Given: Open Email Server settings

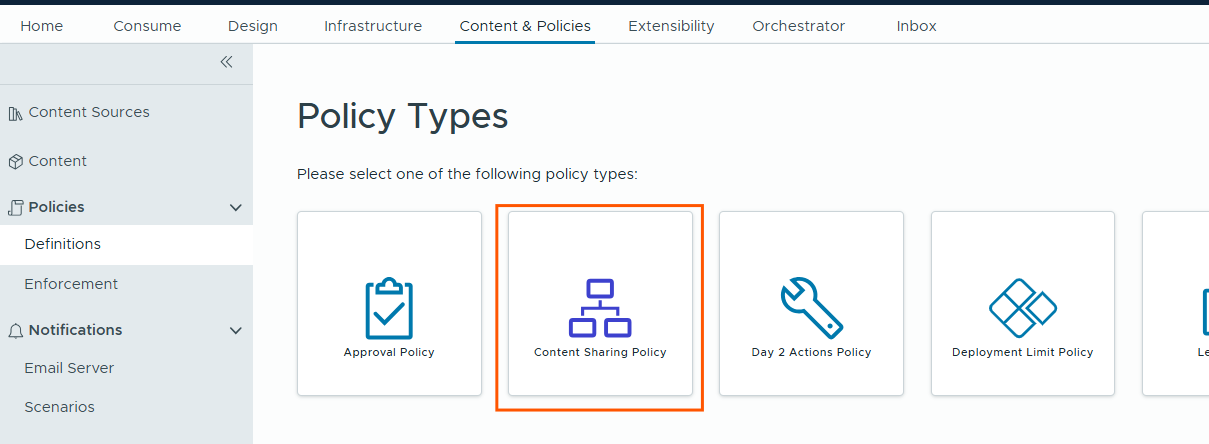Looking at the screenshot, I should (x=69, y=368).
